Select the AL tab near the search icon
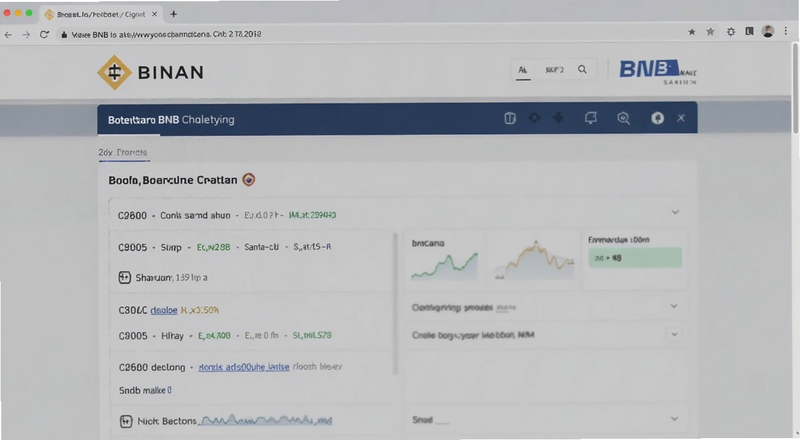800x440 pixels. (522, 70)
